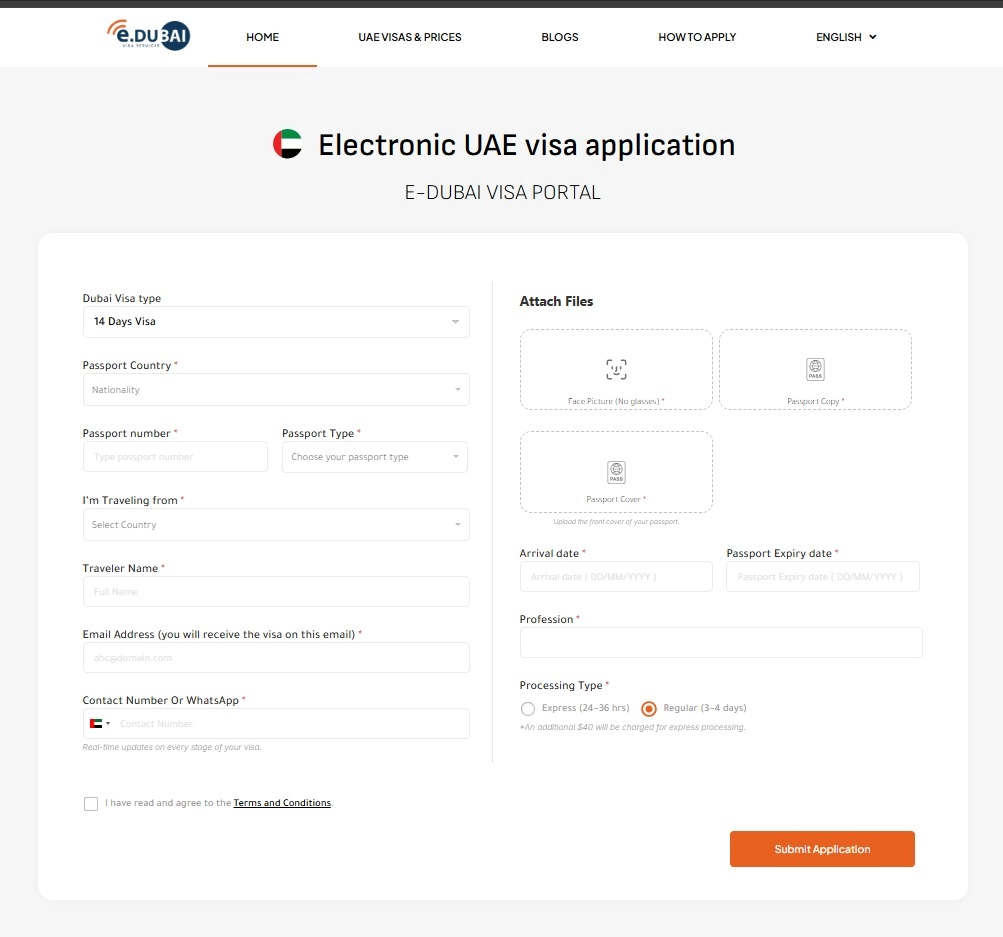
Task: Open the phone country code flag selector
Action: [100, 723]
